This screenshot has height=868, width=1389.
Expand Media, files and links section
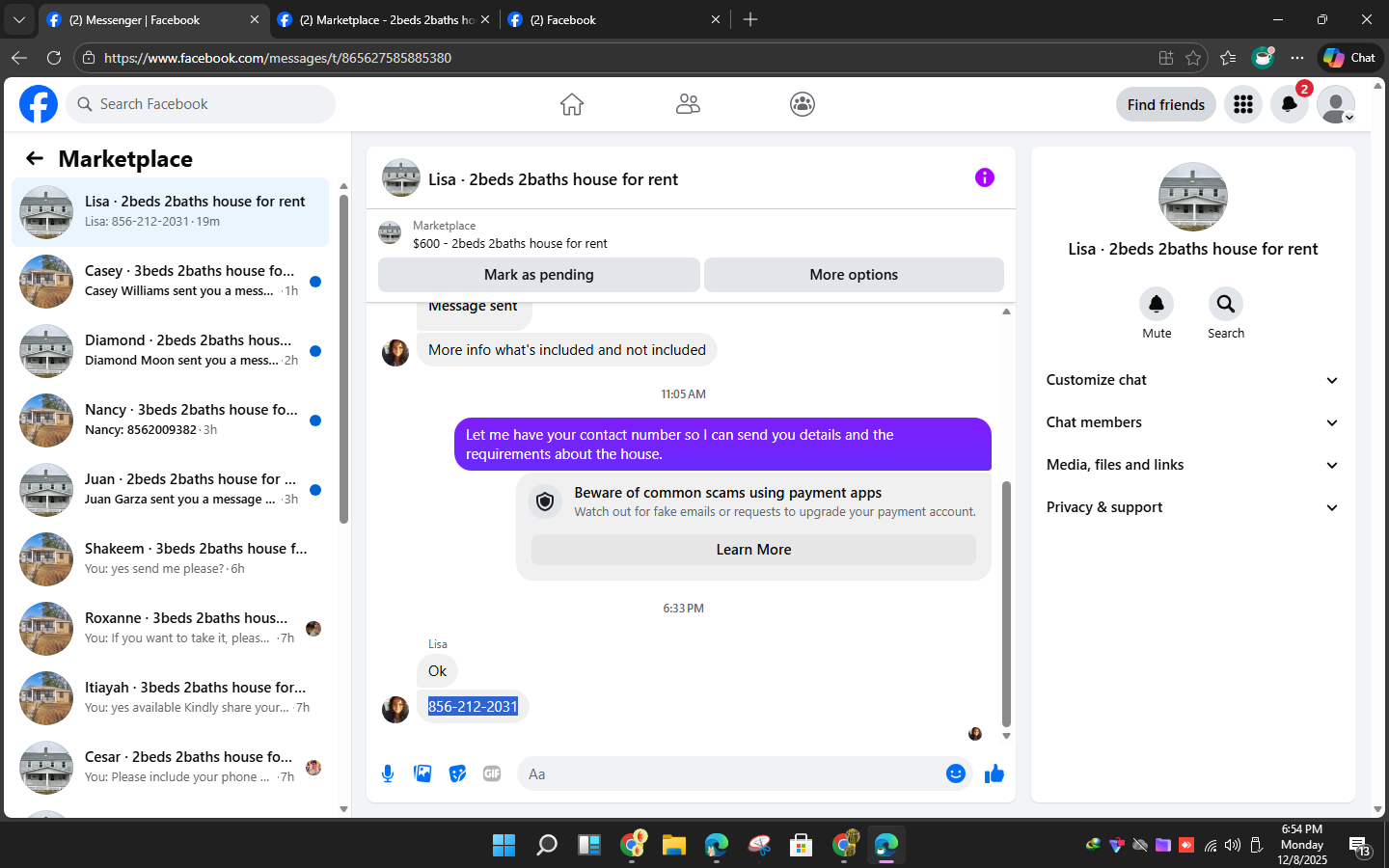point(1193,465)
